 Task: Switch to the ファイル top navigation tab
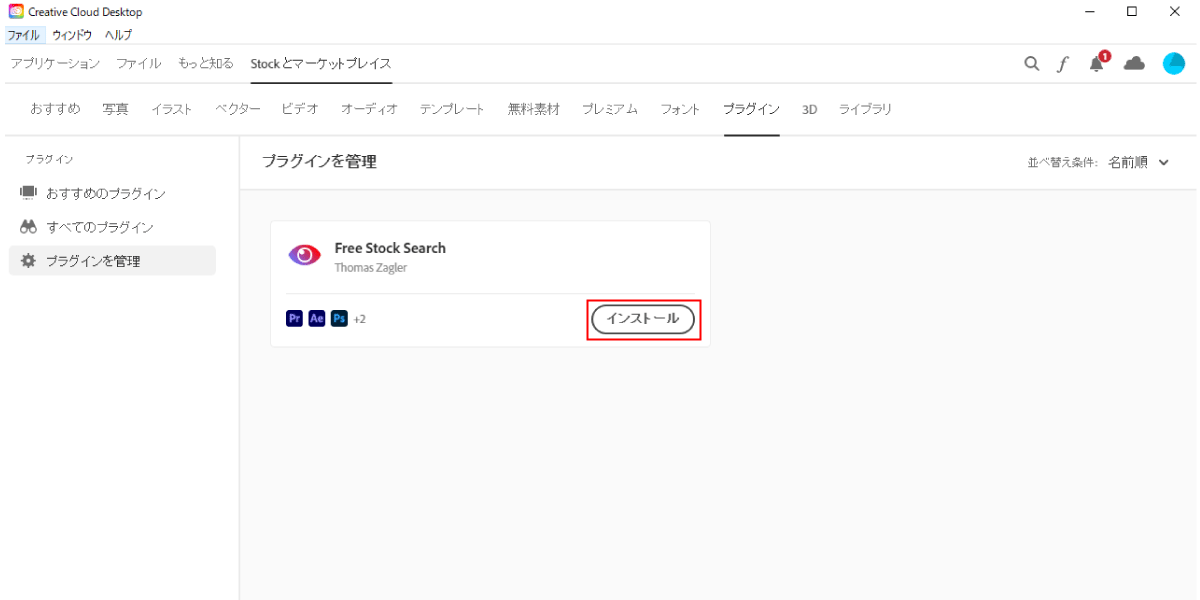[138, 63]
